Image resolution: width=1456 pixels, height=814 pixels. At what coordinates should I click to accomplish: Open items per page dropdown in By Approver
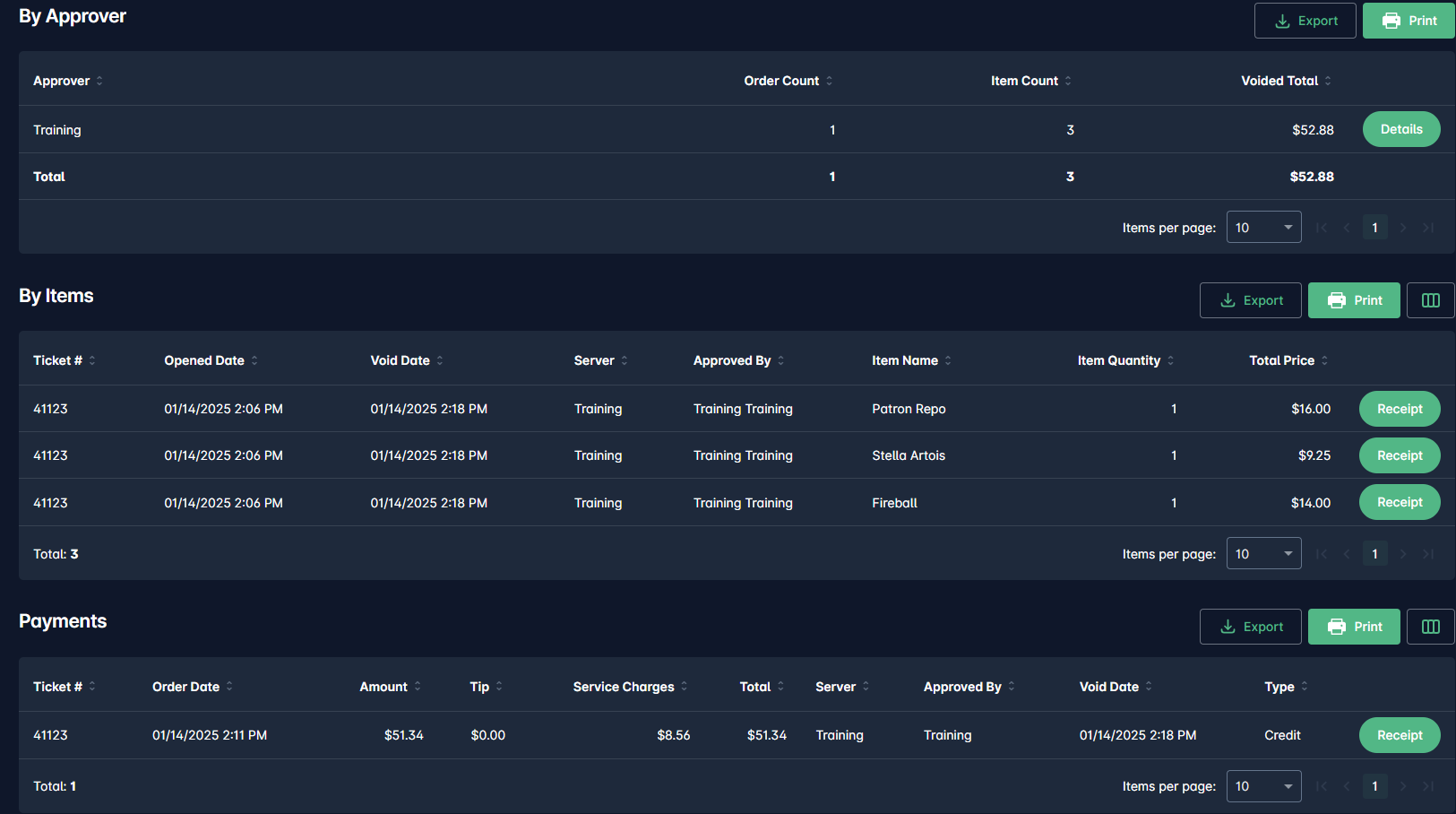1263,228
